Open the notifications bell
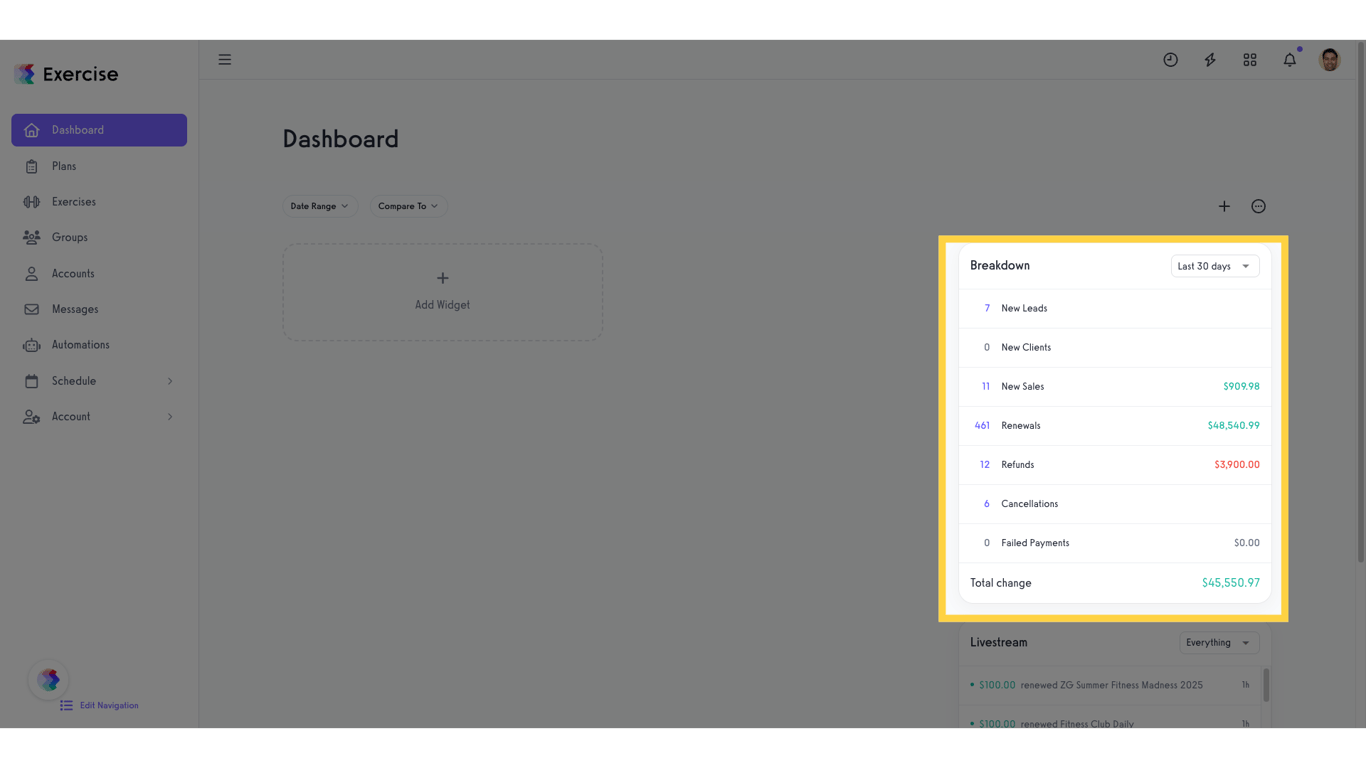 coord(1290,60)
